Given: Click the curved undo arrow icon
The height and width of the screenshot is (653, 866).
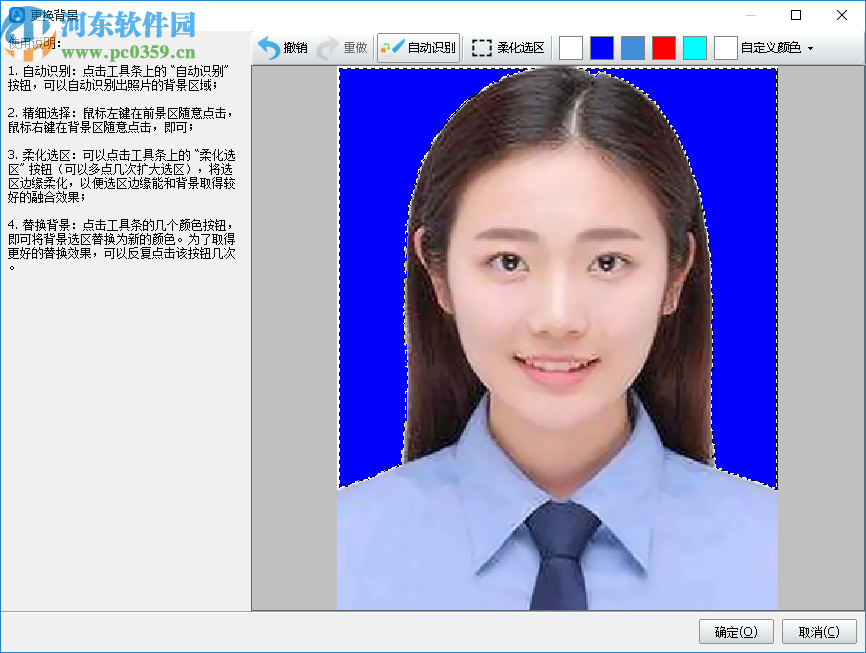Looking at the screenshot, I should (x=270, y=47).
